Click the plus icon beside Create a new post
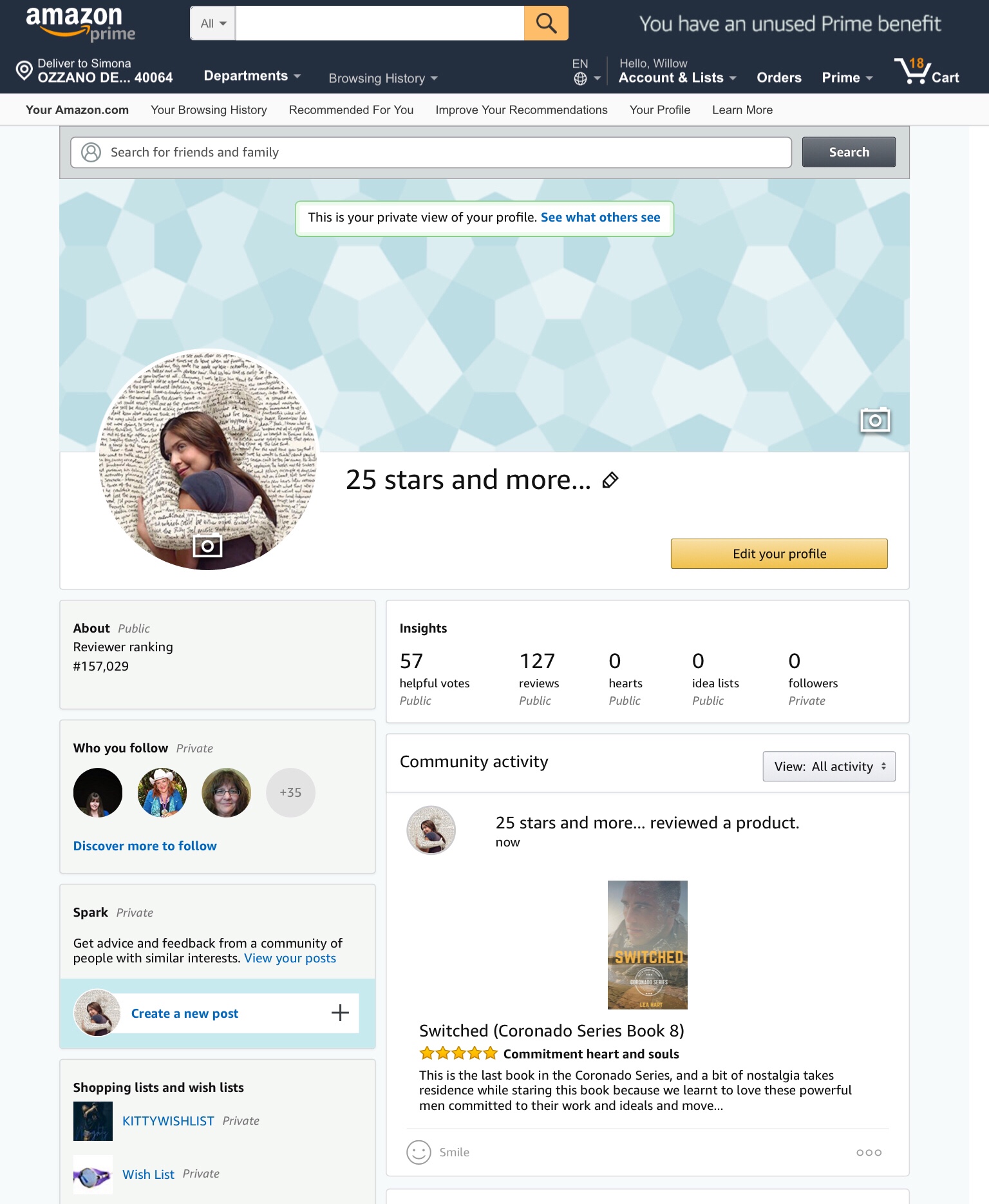Image resolution: width=989 pixels, height=1204 pixels. 340,1013
